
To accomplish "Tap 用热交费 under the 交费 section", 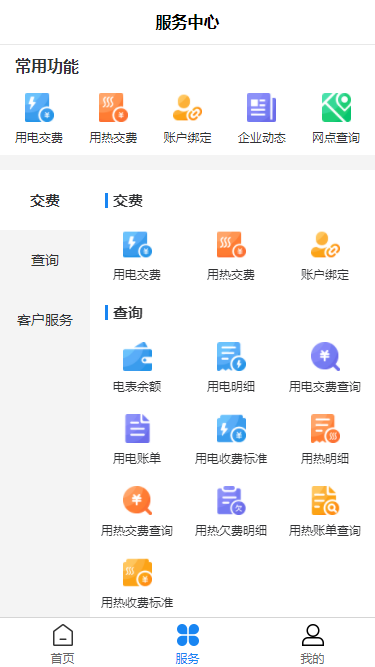I will tap(231, 256).
